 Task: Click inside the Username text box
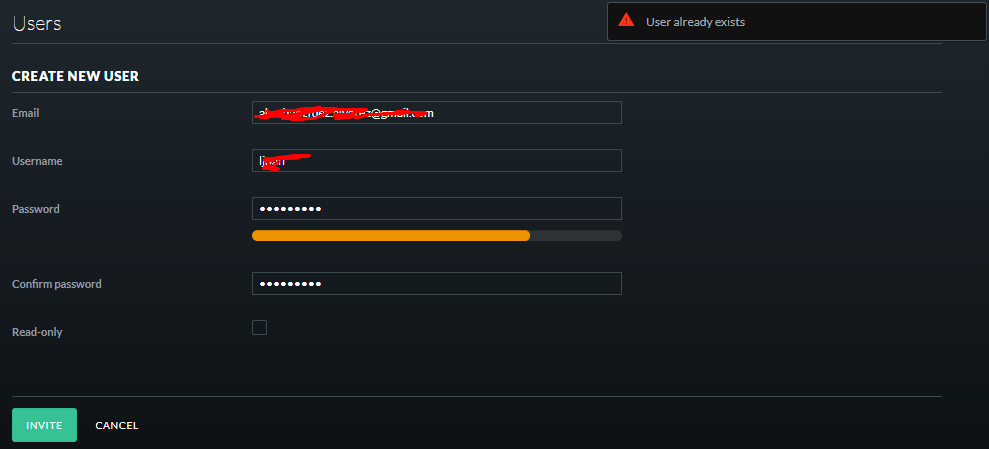436,160
